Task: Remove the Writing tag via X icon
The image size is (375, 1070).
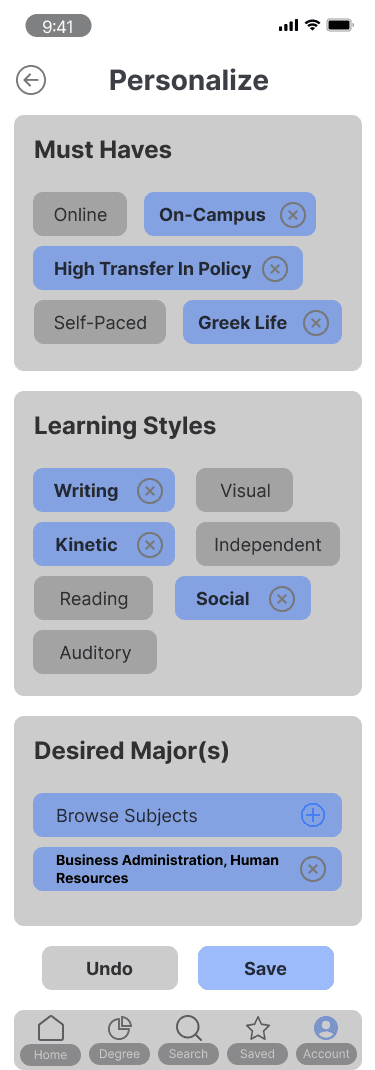Action: pyautogui.click(x=150, y=491)
